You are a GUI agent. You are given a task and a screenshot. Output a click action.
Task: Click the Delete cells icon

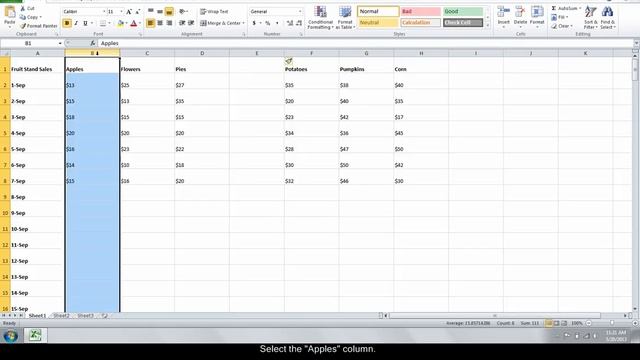[520, 12]
